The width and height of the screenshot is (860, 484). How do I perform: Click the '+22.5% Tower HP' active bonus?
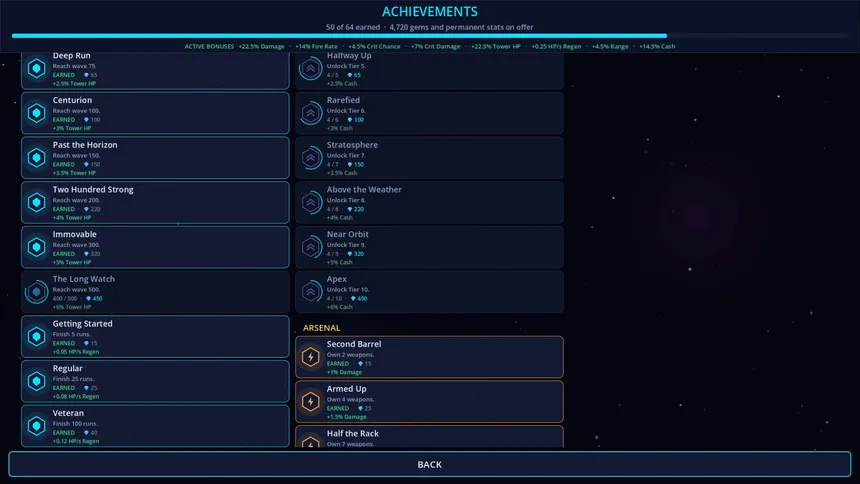tap(496, 47)
